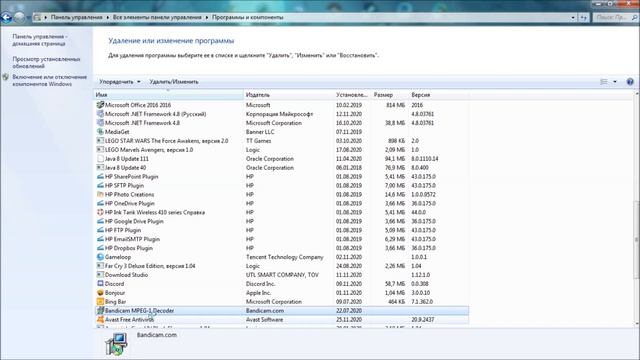The width and height of the screenshot is (640, 360).
Task: Open Панель управления - домашняя страница link
Action: (40, 40)
